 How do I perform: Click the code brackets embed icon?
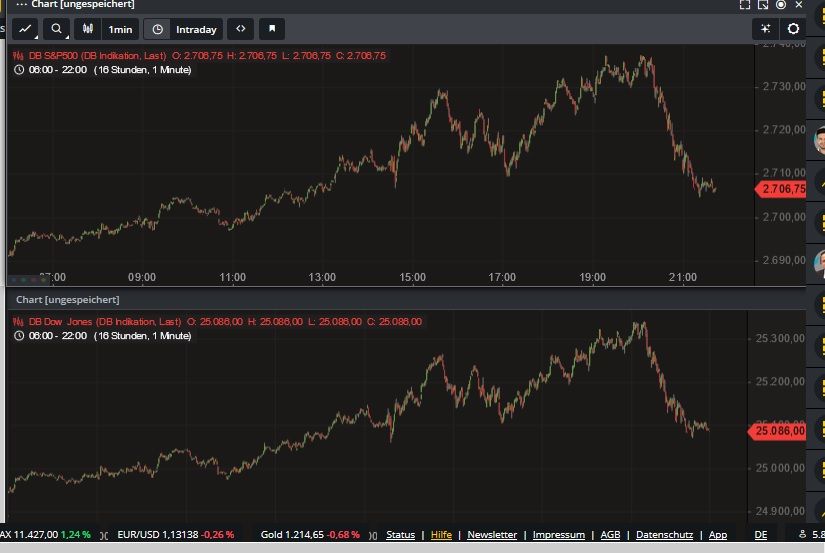(240, 29)
